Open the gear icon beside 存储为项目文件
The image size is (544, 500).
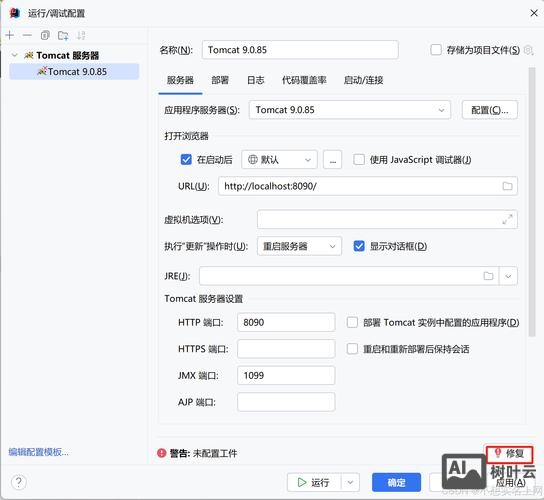[x=528, y=50]
